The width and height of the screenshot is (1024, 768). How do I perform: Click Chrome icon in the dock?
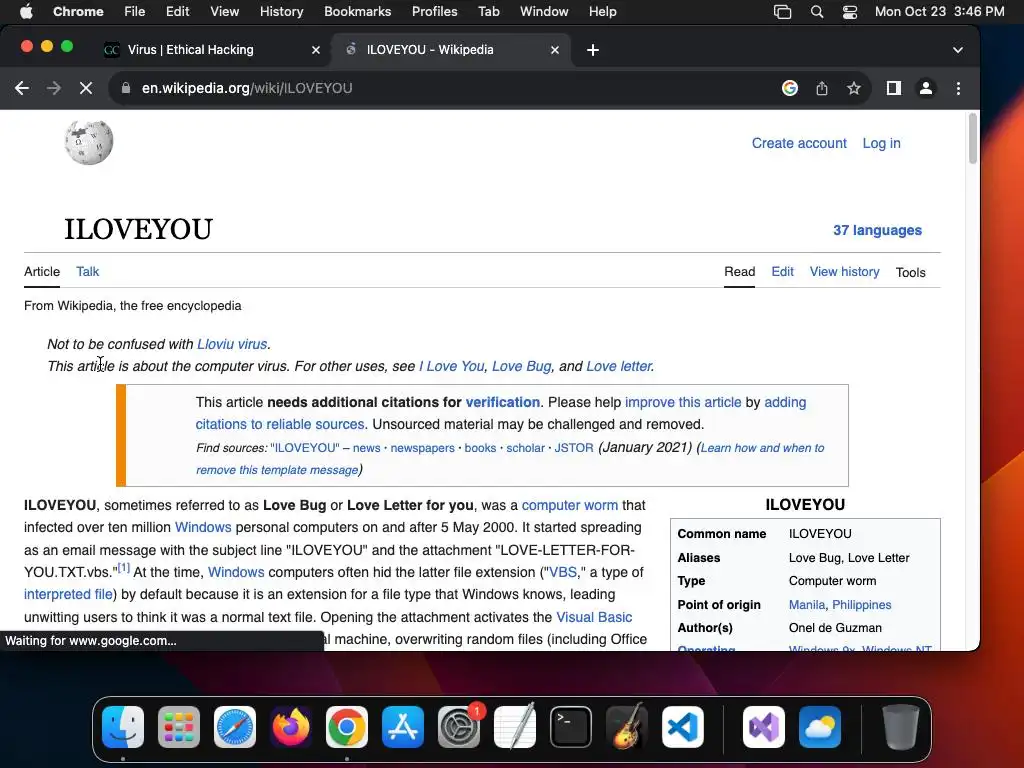pos(347,727)
